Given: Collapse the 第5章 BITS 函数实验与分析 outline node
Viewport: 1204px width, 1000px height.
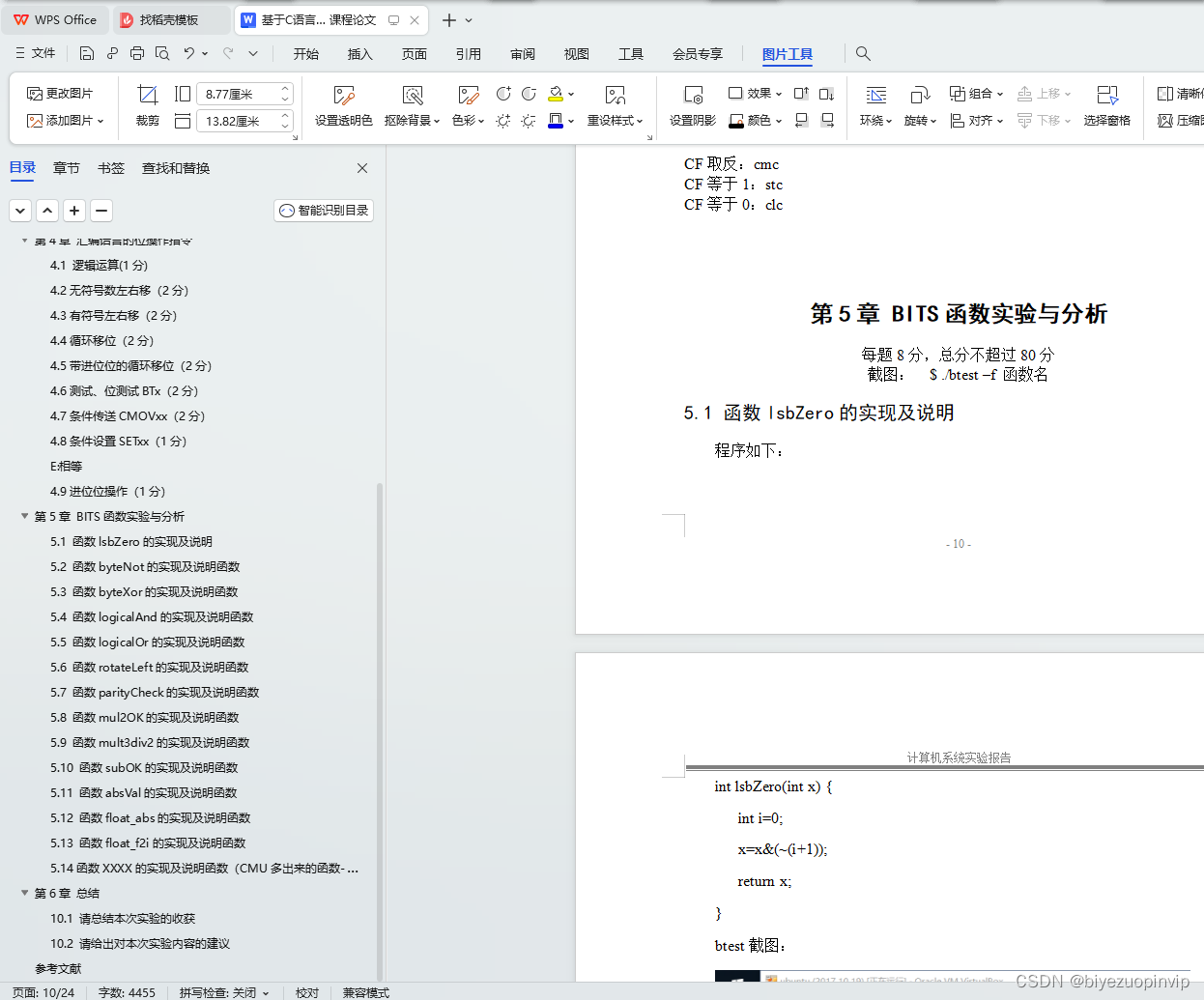Looking at the screenshot, I should tap(23, 516).
